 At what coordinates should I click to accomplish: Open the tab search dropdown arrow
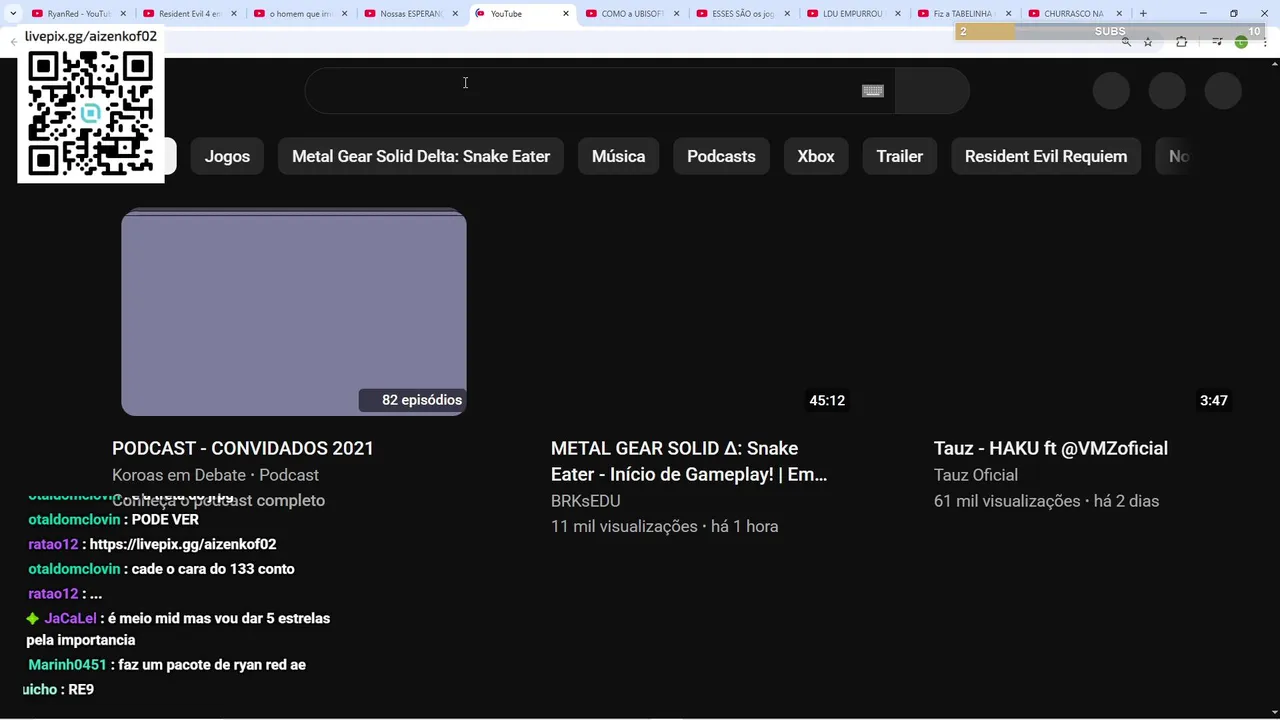13,14
